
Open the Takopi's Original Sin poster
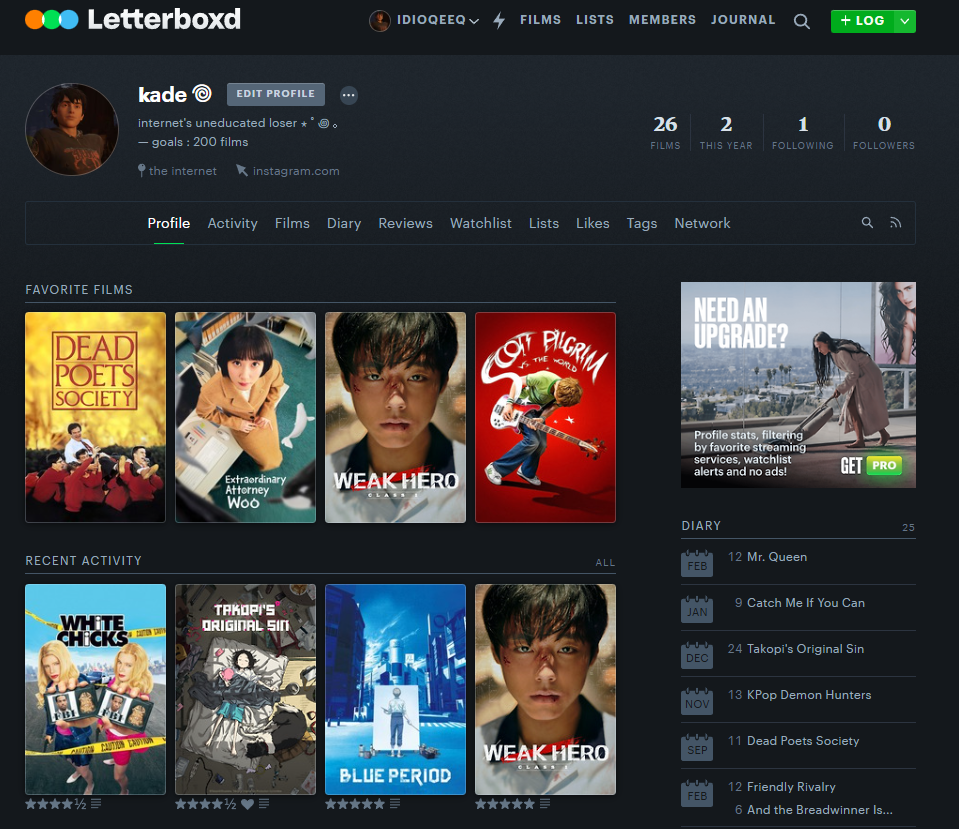pos(245,689)
